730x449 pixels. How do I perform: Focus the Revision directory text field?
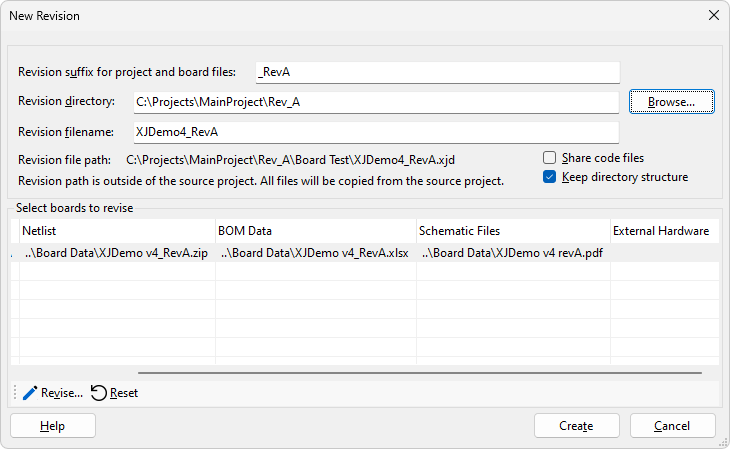[x=374, y=102]
